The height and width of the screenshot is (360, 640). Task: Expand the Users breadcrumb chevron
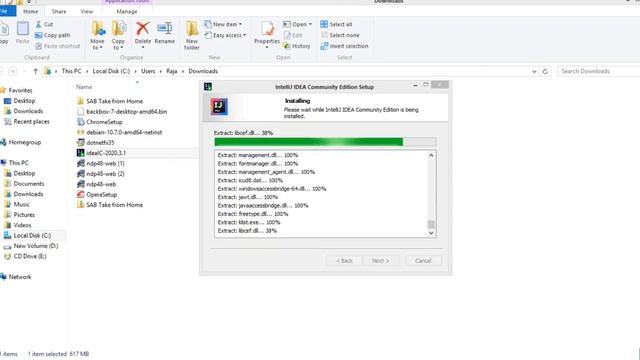(x=161, y=71)
